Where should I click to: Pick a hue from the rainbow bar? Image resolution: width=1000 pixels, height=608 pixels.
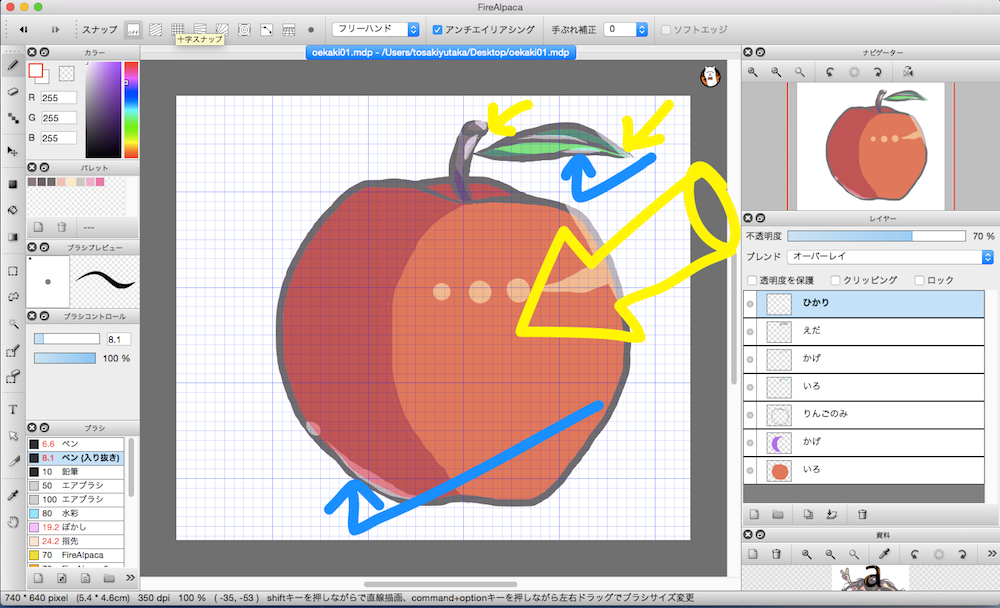131,110
